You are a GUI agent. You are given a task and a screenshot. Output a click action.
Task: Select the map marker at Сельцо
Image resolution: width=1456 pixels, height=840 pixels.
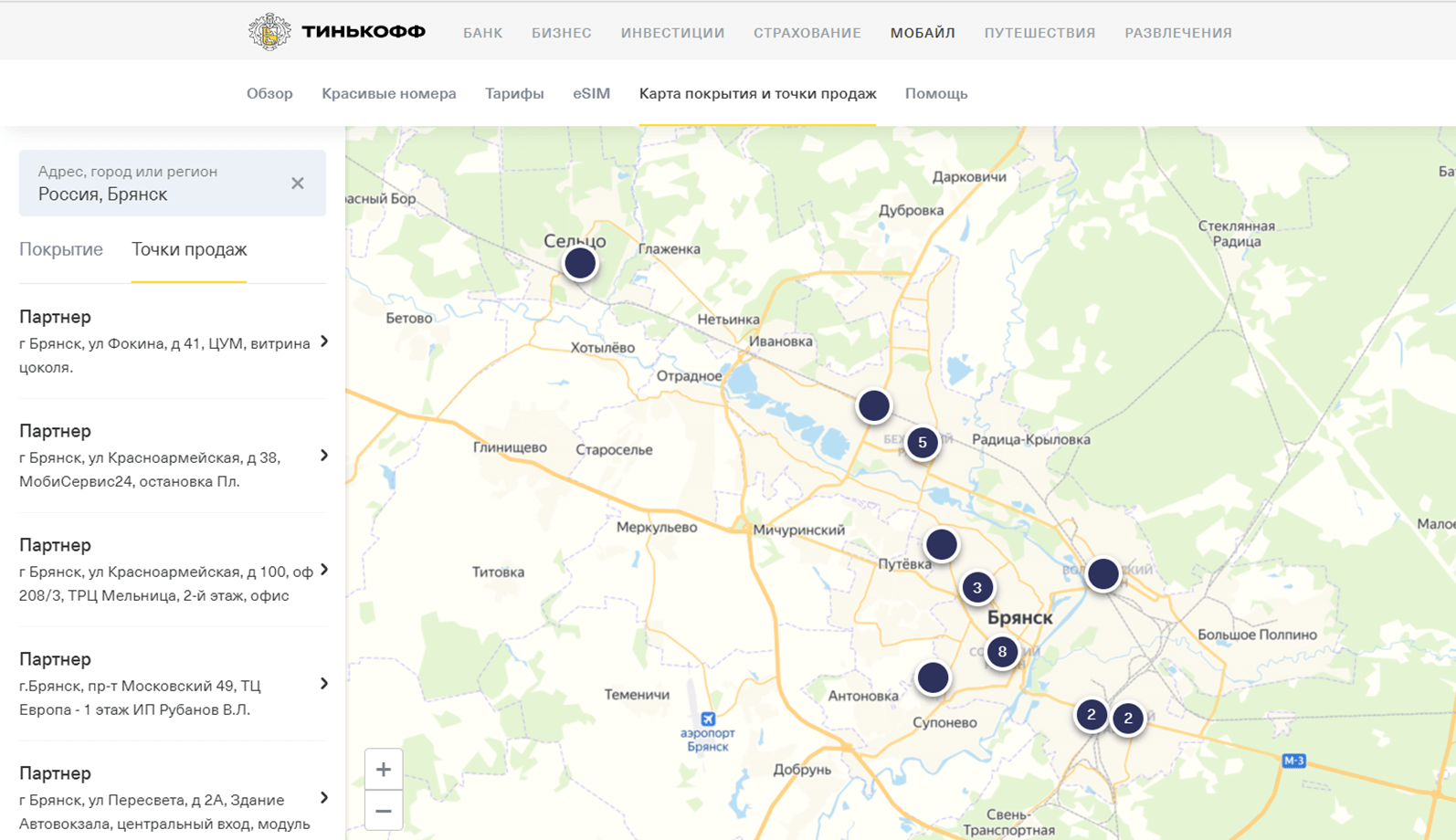[580, 264]
